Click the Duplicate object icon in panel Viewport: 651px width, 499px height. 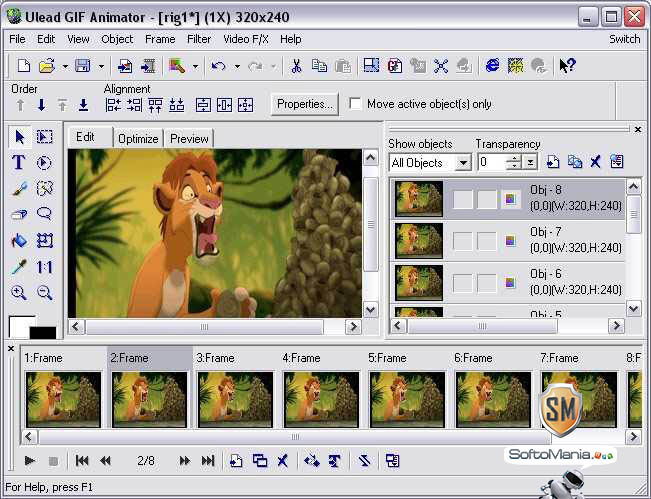pyautogui.click(x=575, y=161)
